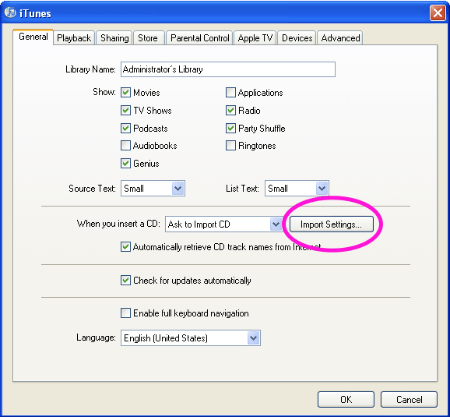Disable the Podcasts checkbox

click(126, 128)
